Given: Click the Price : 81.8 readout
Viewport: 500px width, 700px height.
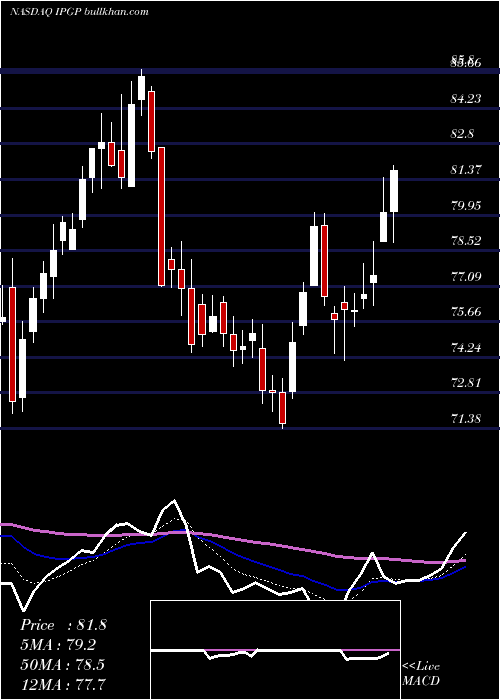Looking at the screenshot, I should [63, 625].
